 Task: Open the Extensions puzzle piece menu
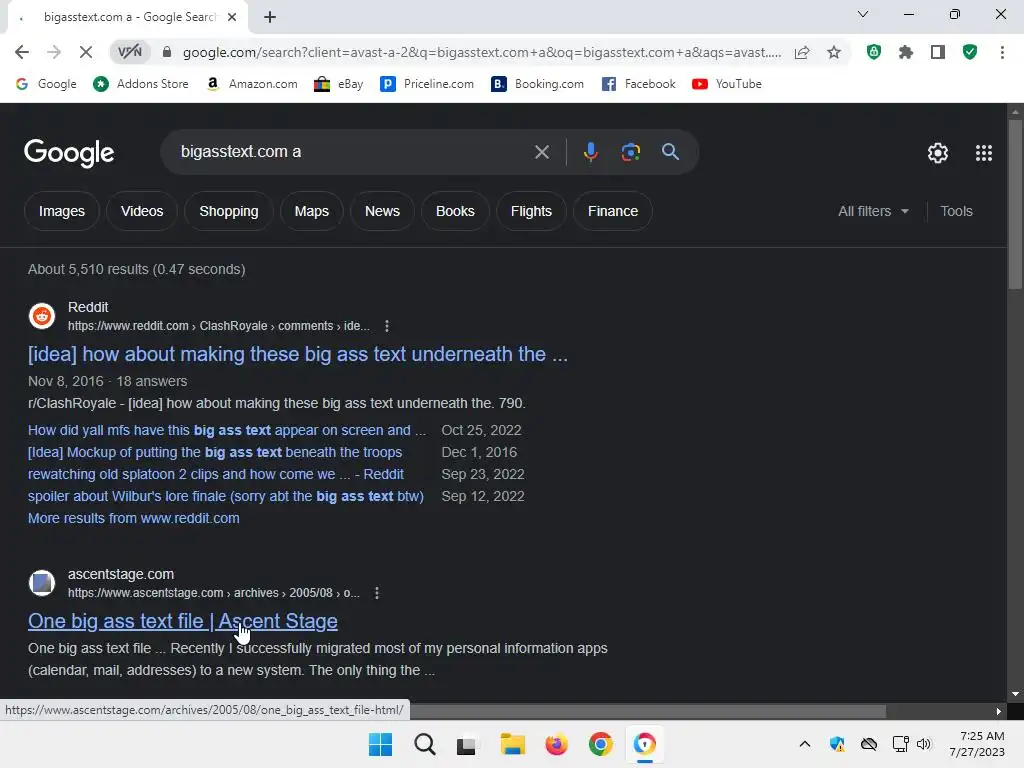(906, 52)
